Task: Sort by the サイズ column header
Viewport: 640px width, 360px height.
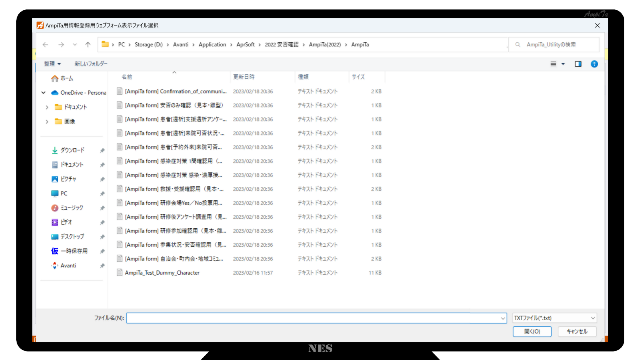Action: (358, 77)
